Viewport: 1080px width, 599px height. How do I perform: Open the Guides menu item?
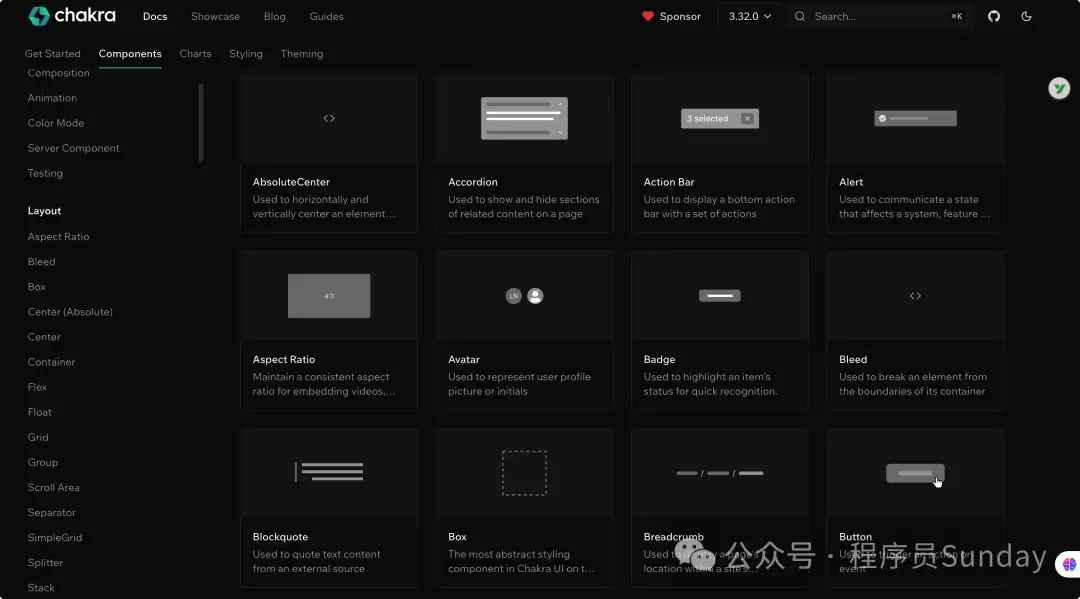pos(325,16)
